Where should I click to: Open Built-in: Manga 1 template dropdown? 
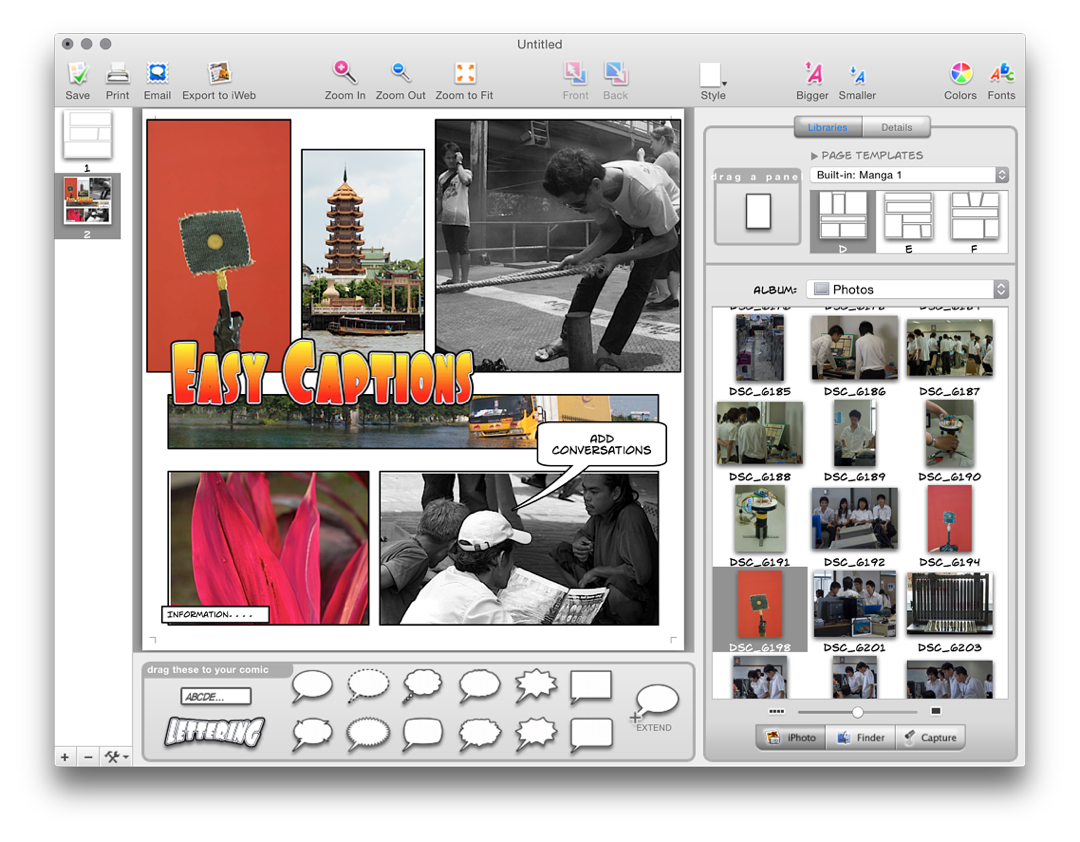pyautogui.click(x=909, y=175)
